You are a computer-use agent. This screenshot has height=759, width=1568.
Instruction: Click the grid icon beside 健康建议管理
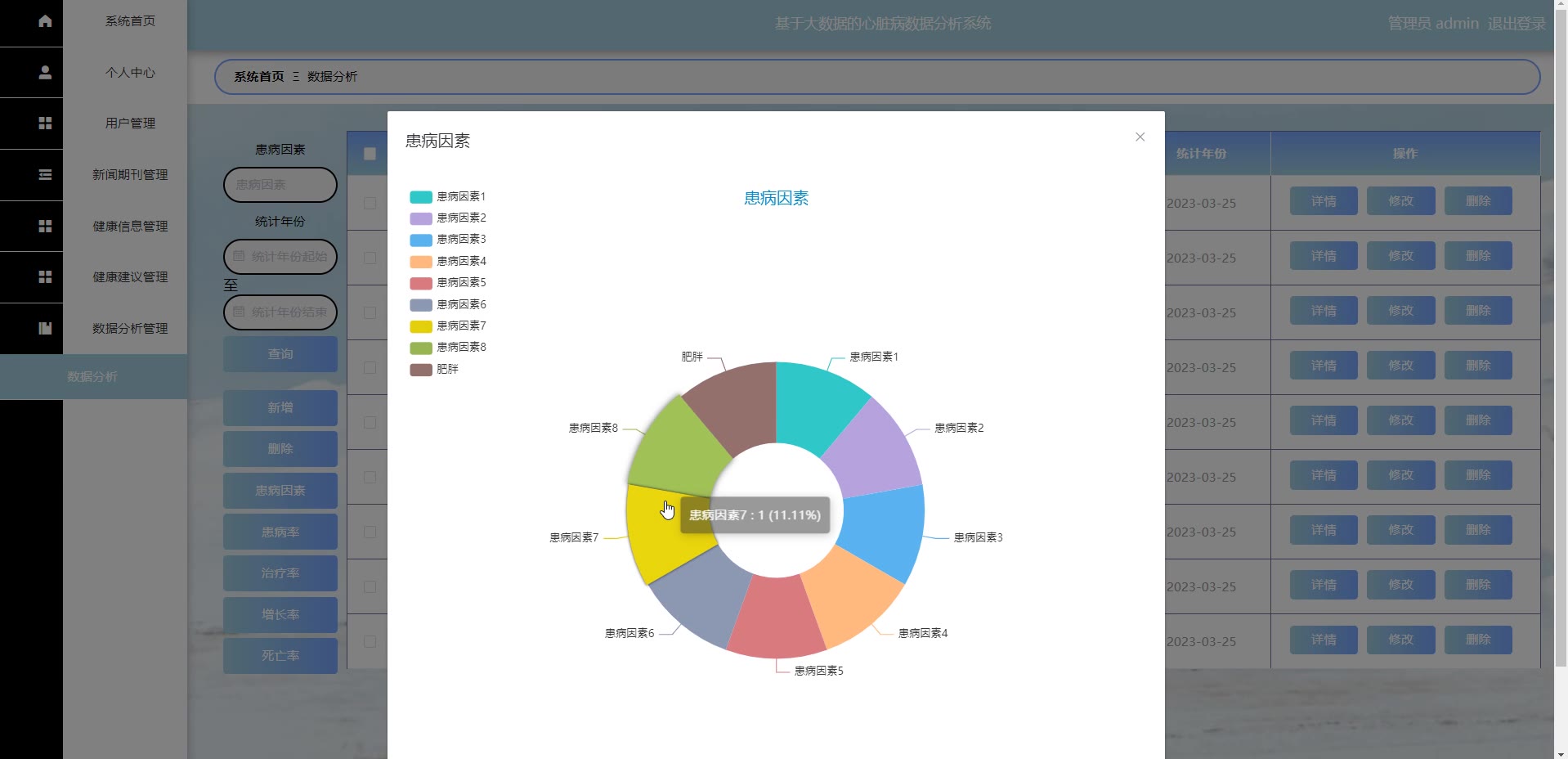point(45,277)
